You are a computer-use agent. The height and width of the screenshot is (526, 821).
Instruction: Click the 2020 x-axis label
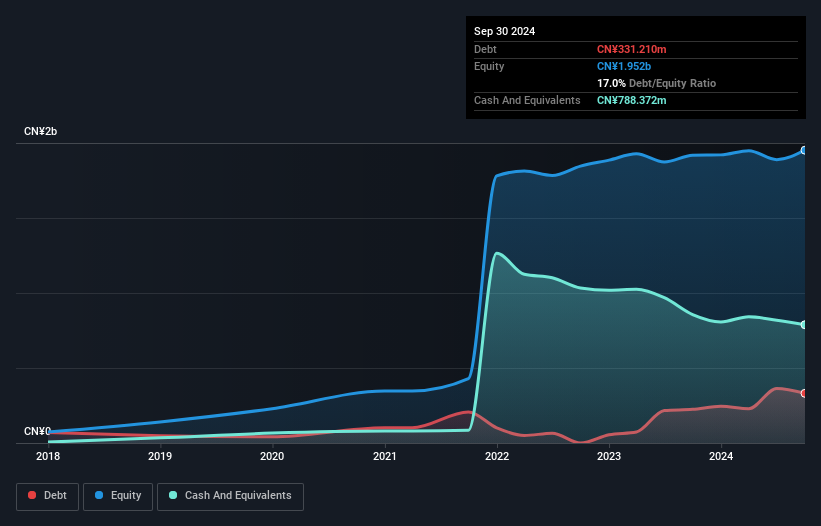(272, 456)
